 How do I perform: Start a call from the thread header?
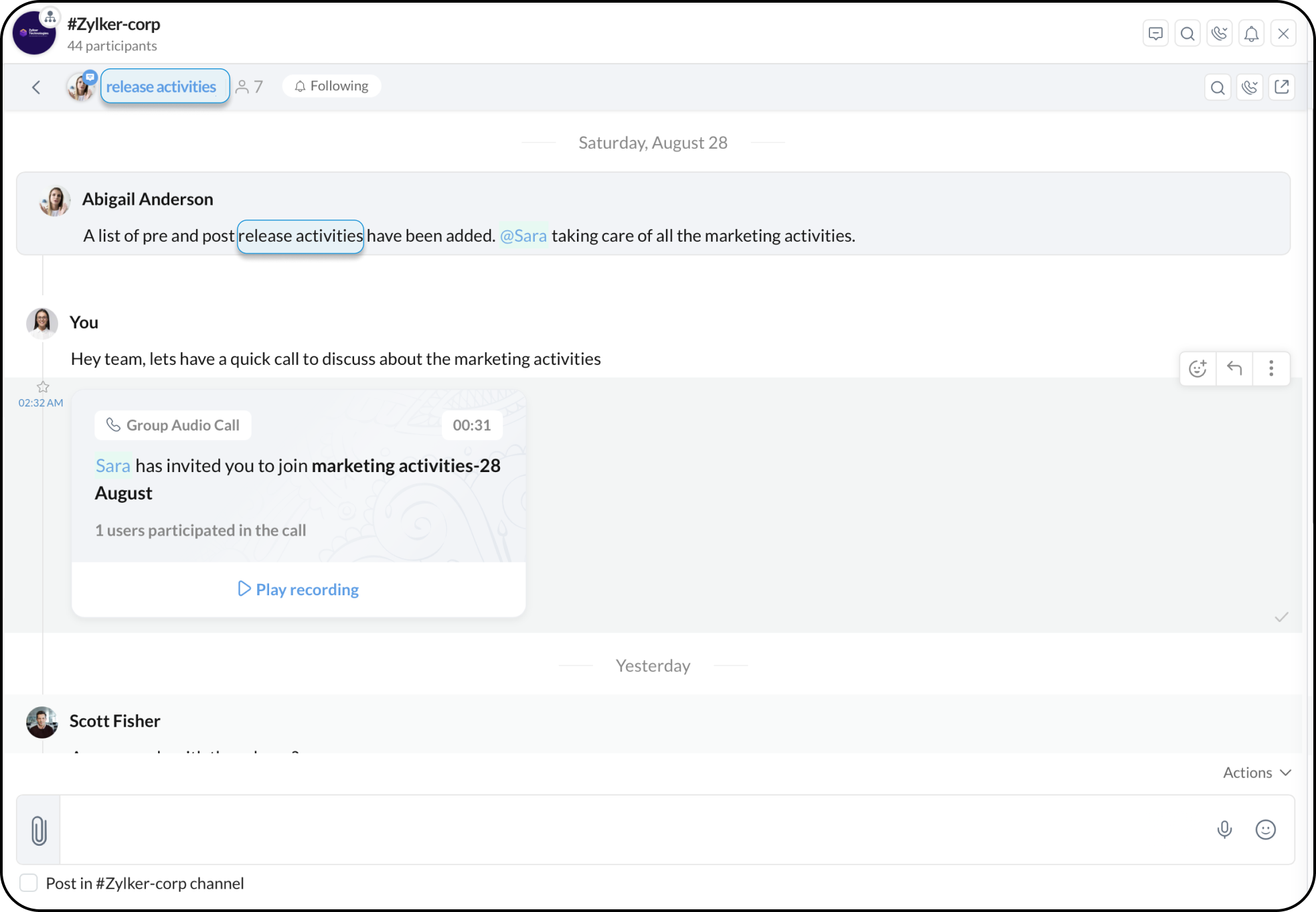(x=1249, y=87)
